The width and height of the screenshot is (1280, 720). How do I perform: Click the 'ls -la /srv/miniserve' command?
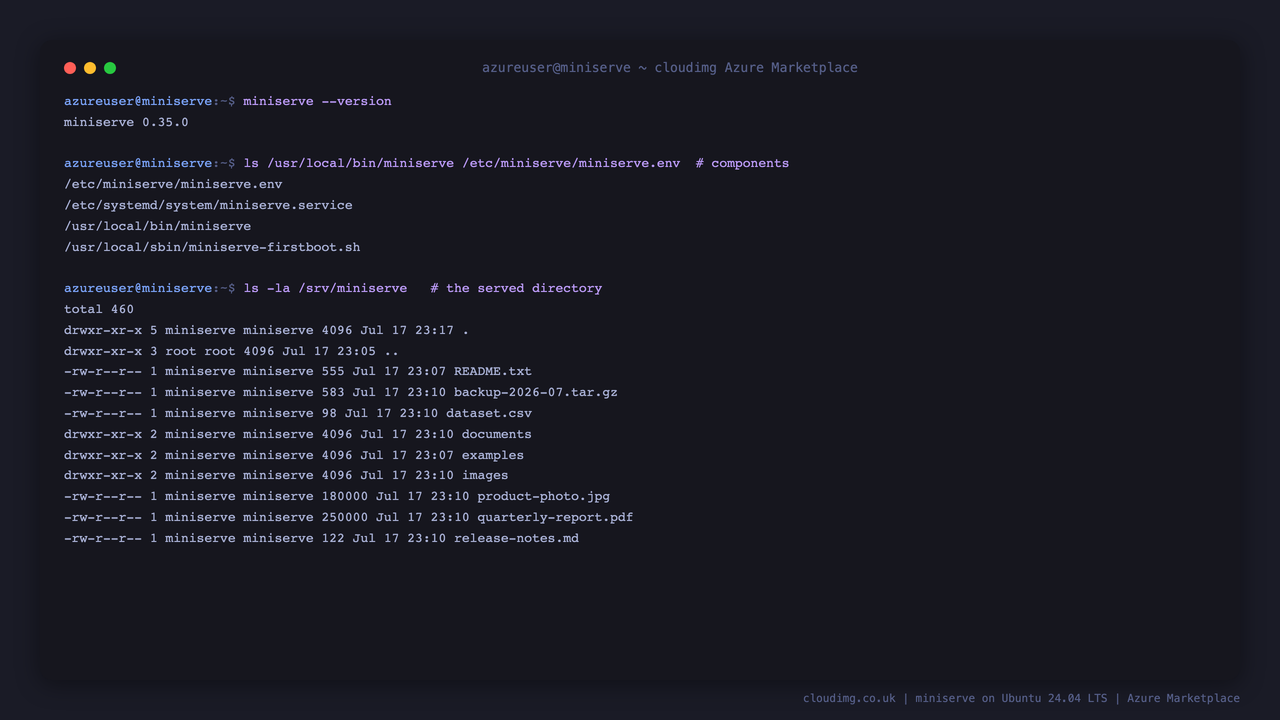click(x=325, y=288)
